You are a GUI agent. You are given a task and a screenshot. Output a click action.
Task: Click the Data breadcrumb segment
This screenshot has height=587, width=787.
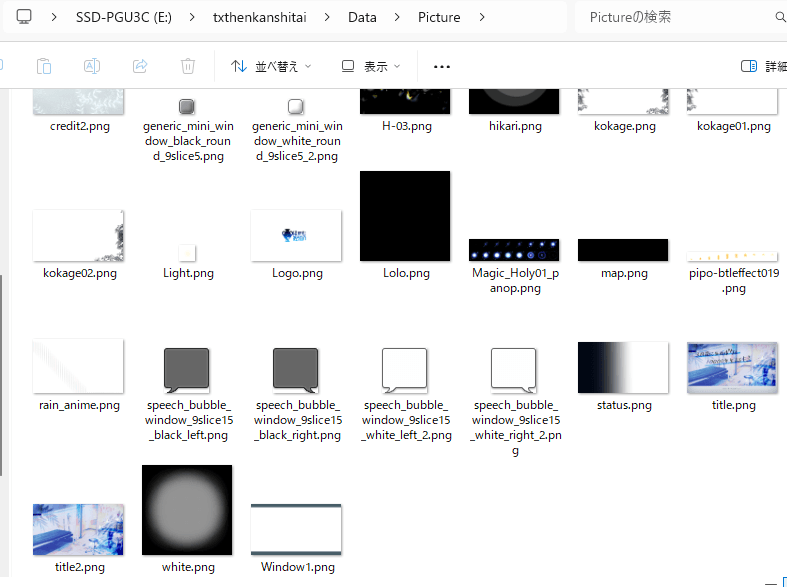(x=362, y=17)
